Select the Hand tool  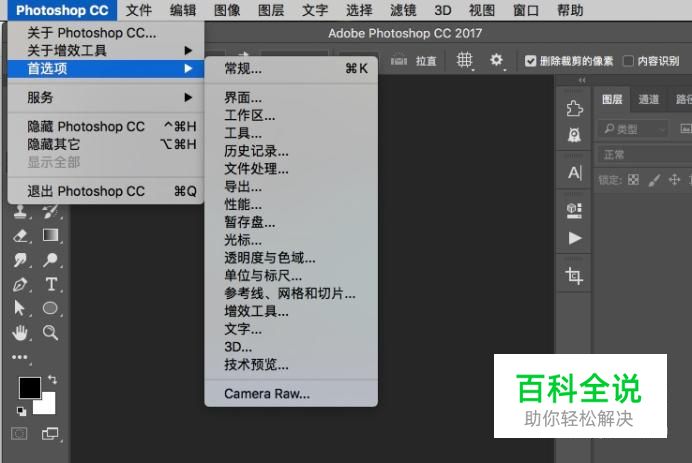tap(19, 333)
